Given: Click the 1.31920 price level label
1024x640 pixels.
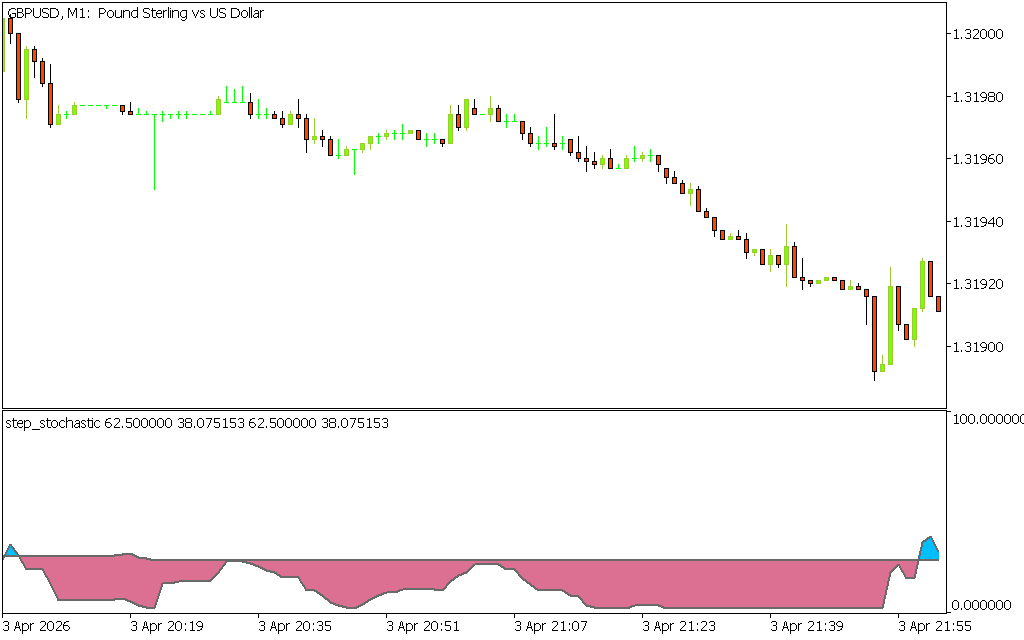Looking at the screenshot, I should pos(977,285).
